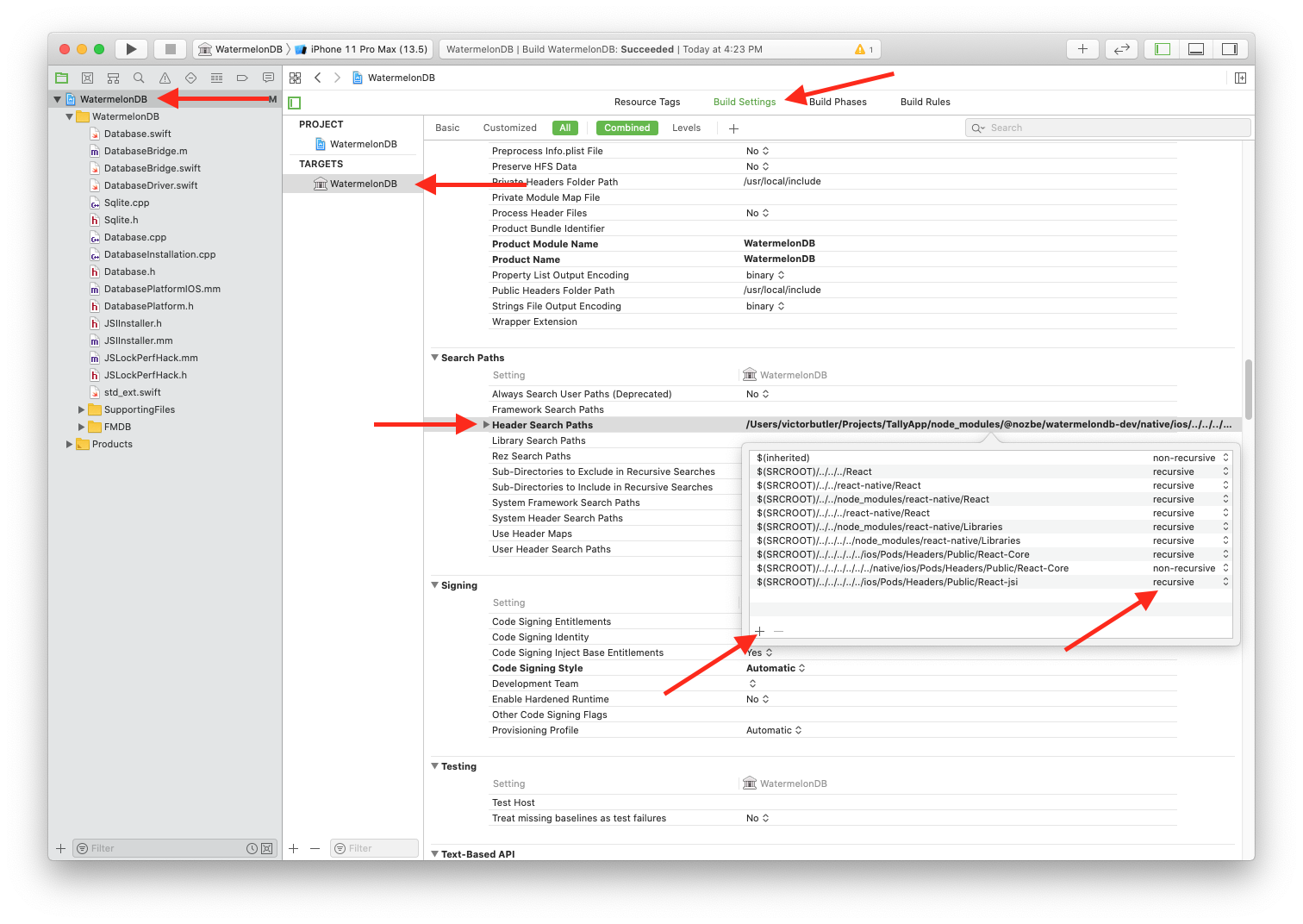
Task: Collapse the Signing section
Action: (435, 584)
